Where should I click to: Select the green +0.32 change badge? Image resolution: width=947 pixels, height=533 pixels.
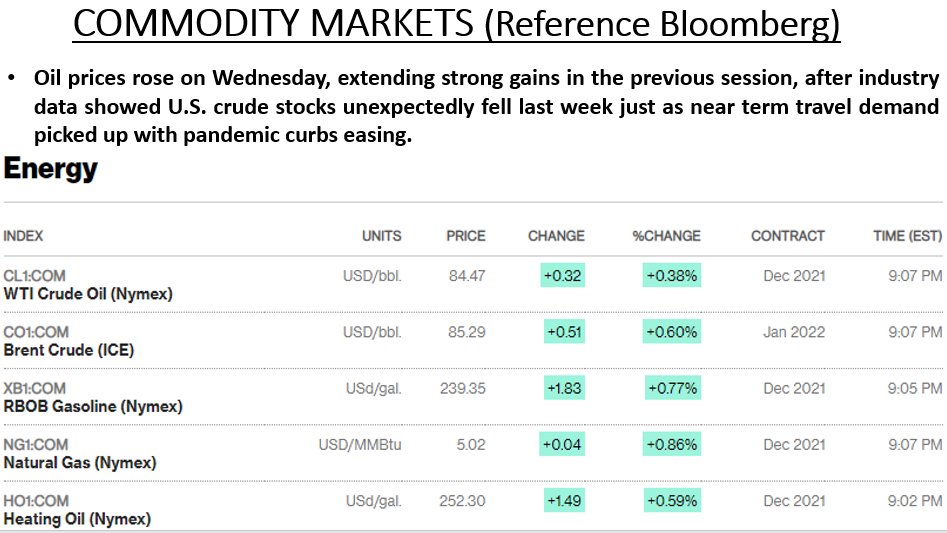(x=562, y=275)
